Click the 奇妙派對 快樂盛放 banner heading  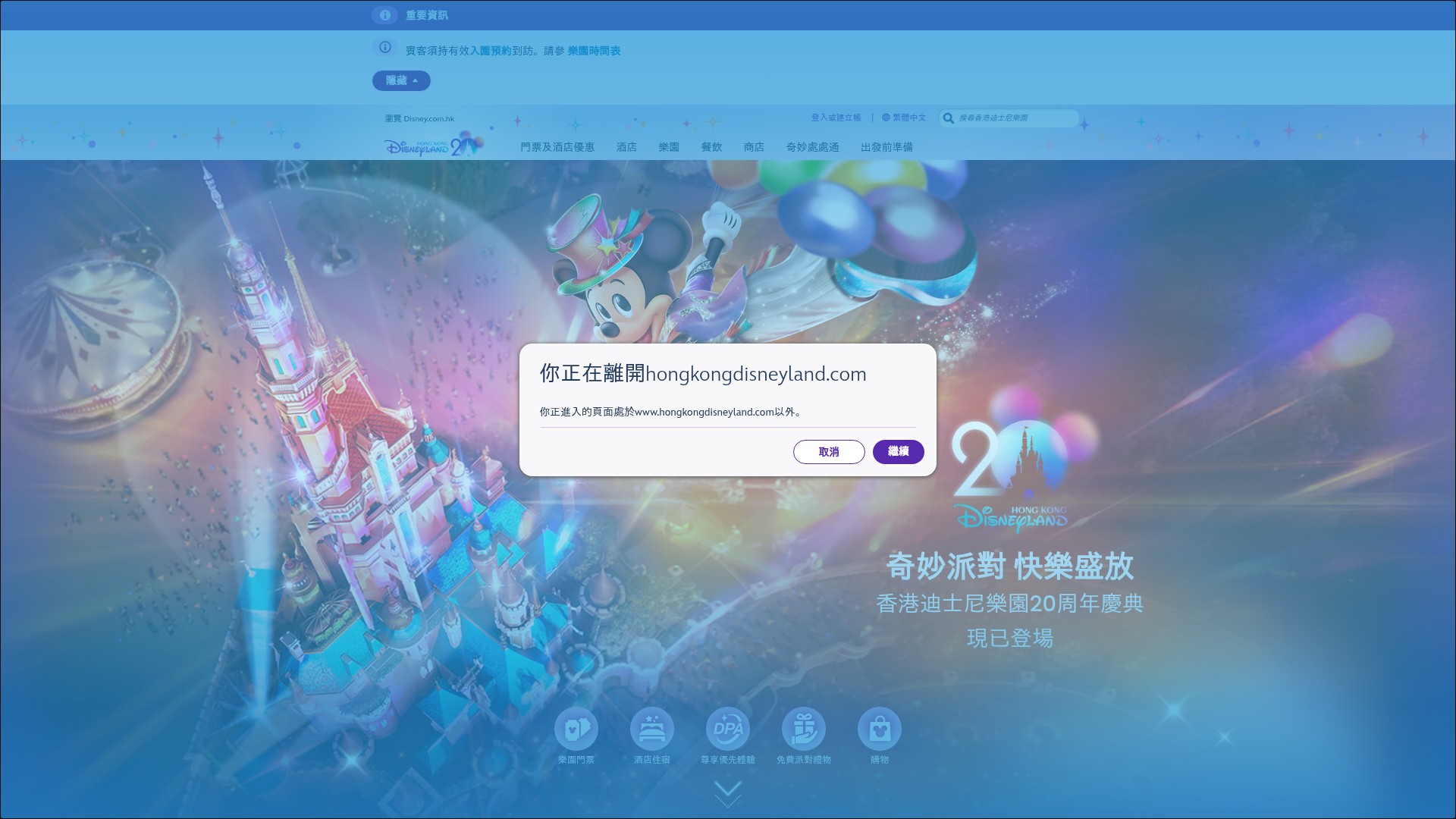pos(1009,566)
